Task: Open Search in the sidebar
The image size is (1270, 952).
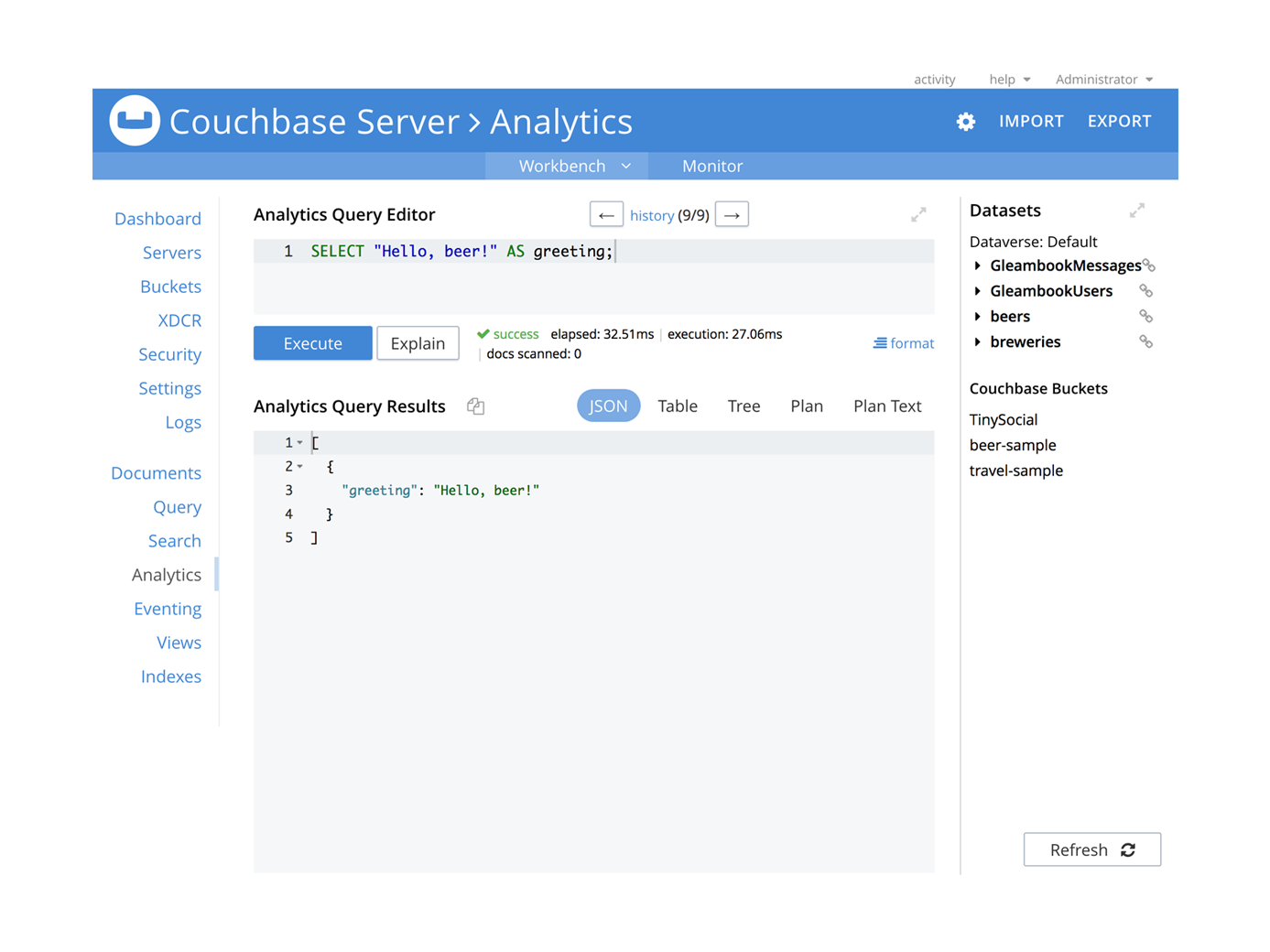Action: (174, 541)
